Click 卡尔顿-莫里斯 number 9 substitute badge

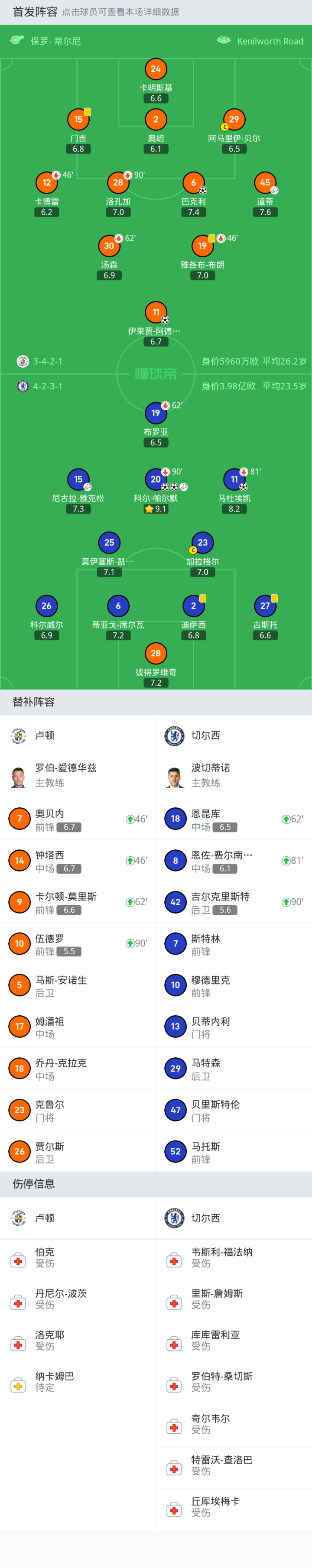tap(19, 901)
